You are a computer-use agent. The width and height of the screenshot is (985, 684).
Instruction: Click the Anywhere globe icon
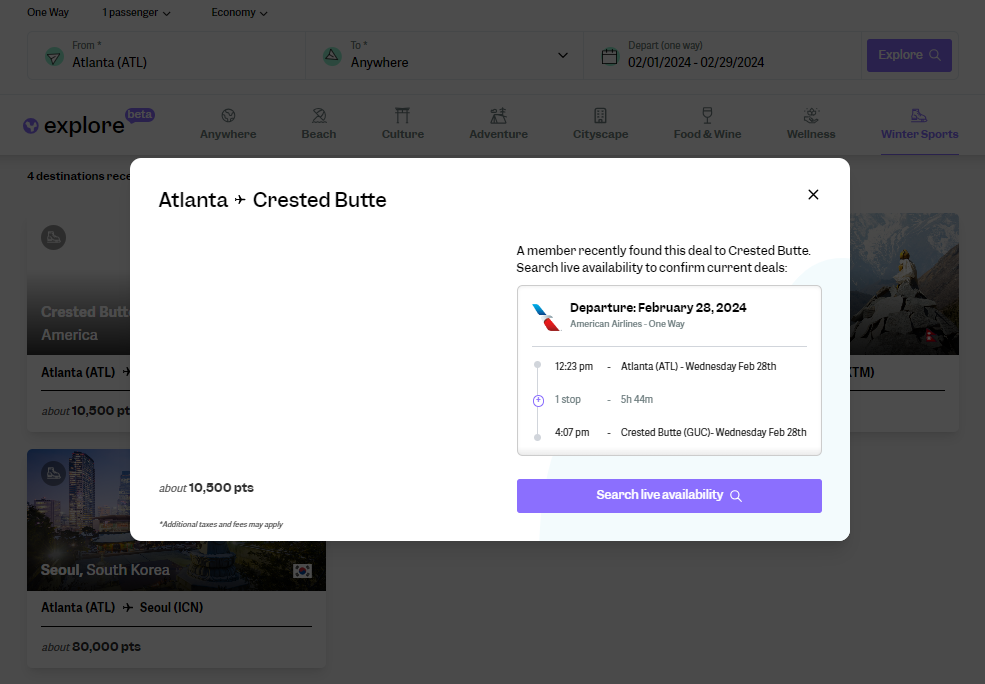click(227, 115)
